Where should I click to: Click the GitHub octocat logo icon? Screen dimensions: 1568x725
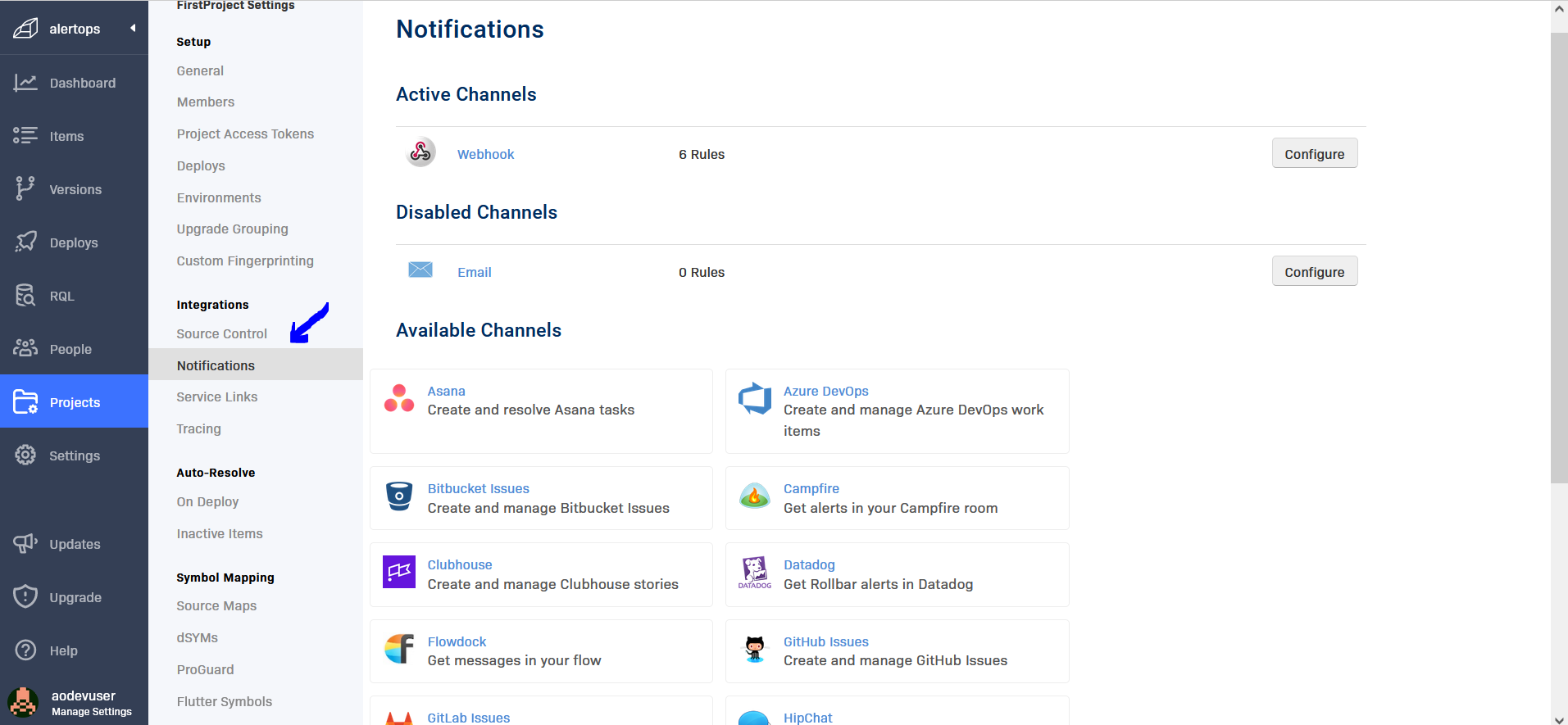[755, 649]
